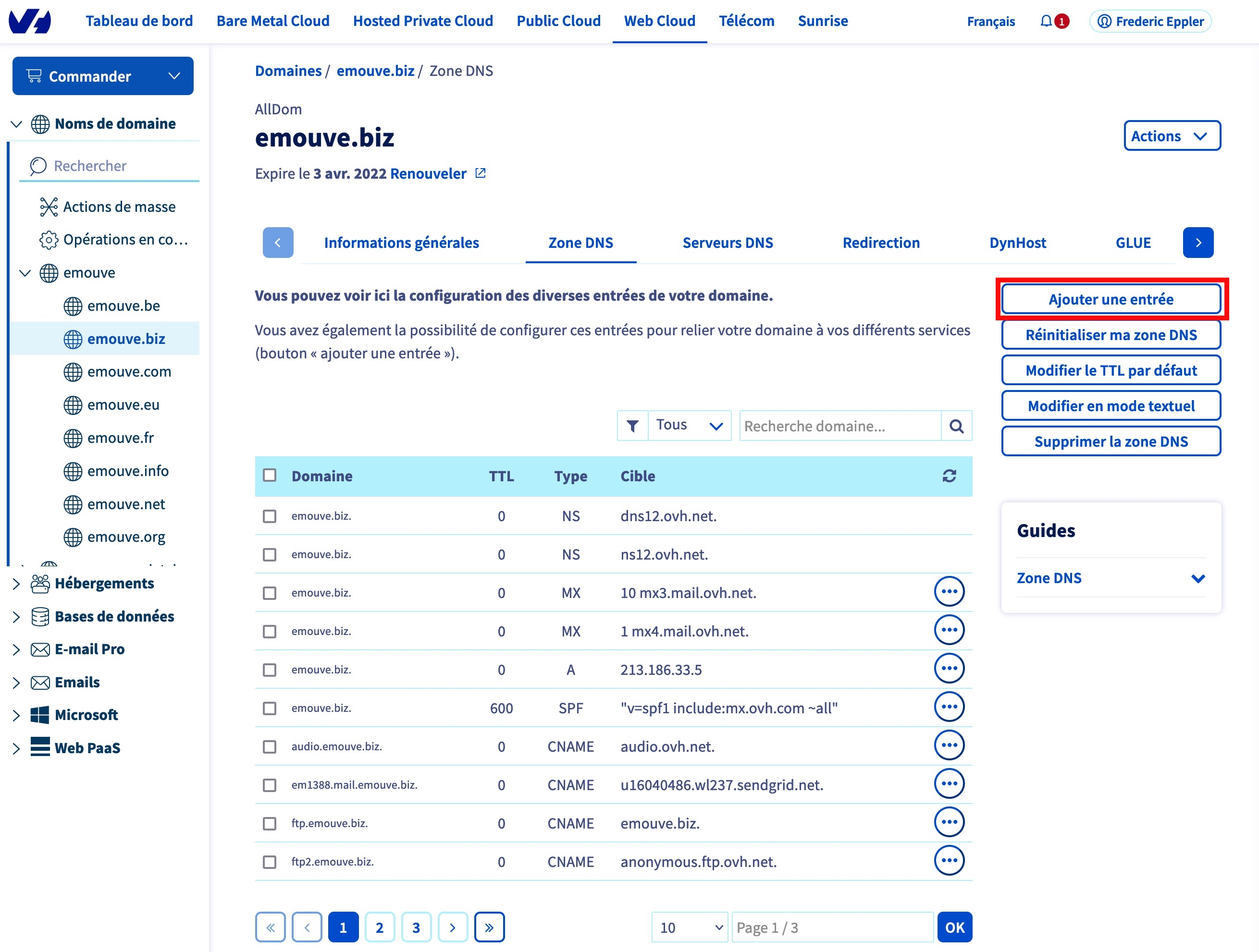Open the notifications bell

(1046, 21)
